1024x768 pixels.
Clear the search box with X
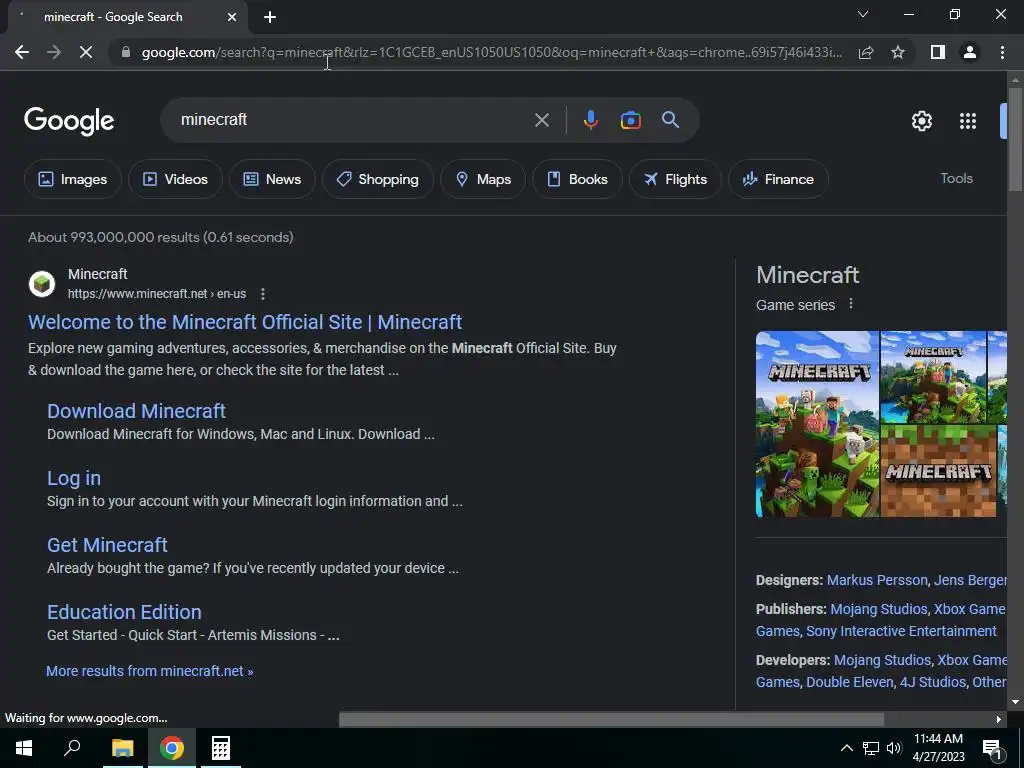(x=541, y=120)
